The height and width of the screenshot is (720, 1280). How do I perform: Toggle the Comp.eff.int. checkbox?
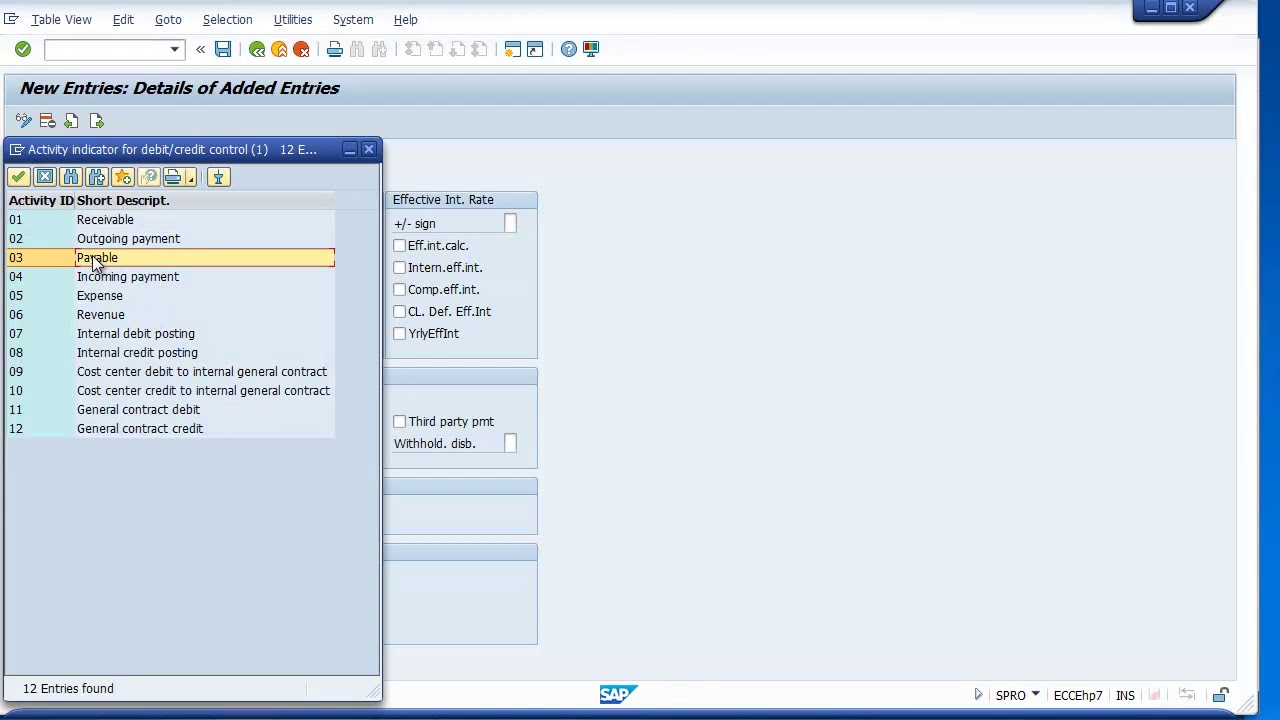click(399, 289)
